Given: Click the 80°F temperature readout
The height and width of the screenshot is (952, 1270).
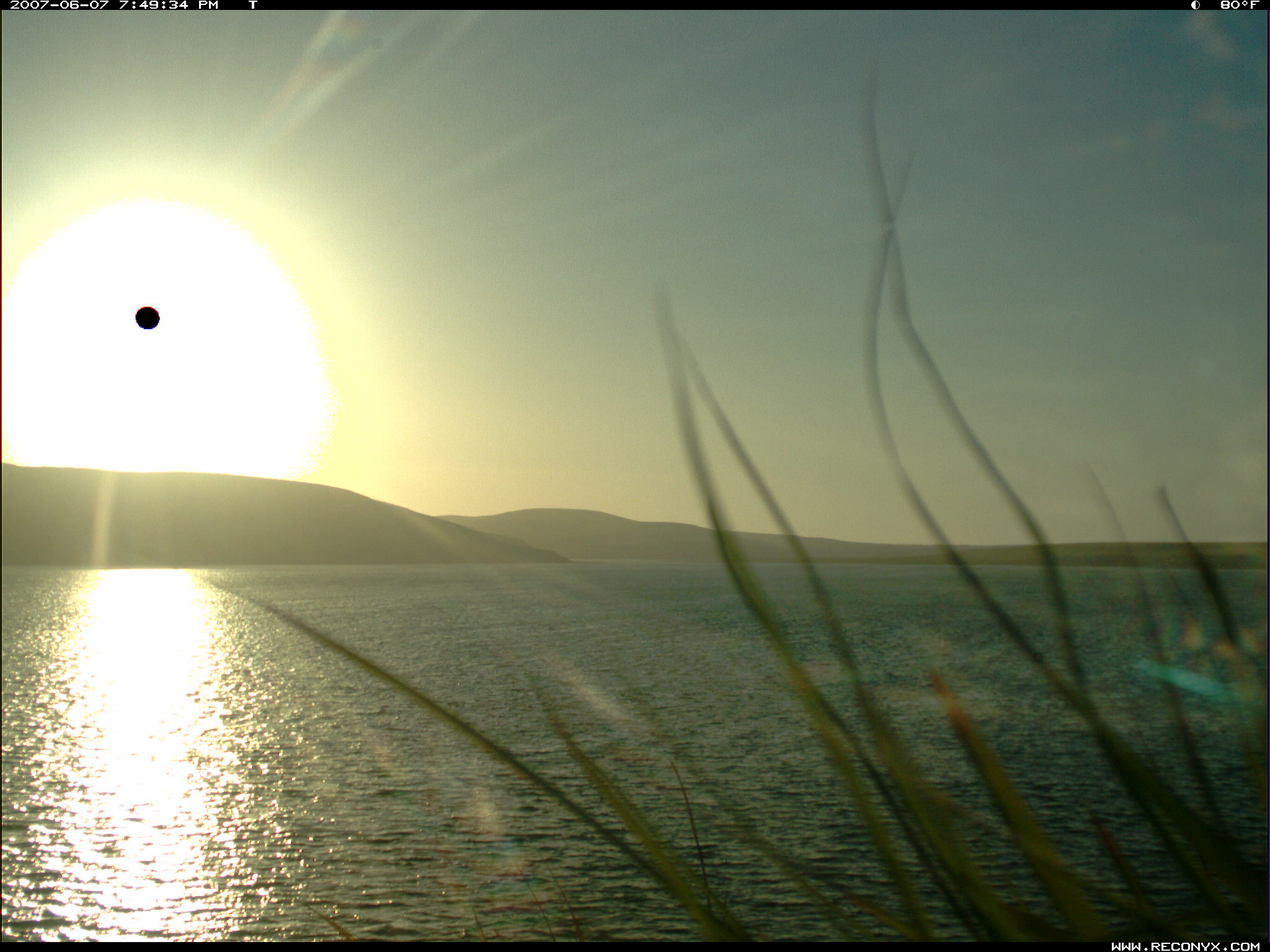Looking at the screenshot, I should click(1239, 5).
